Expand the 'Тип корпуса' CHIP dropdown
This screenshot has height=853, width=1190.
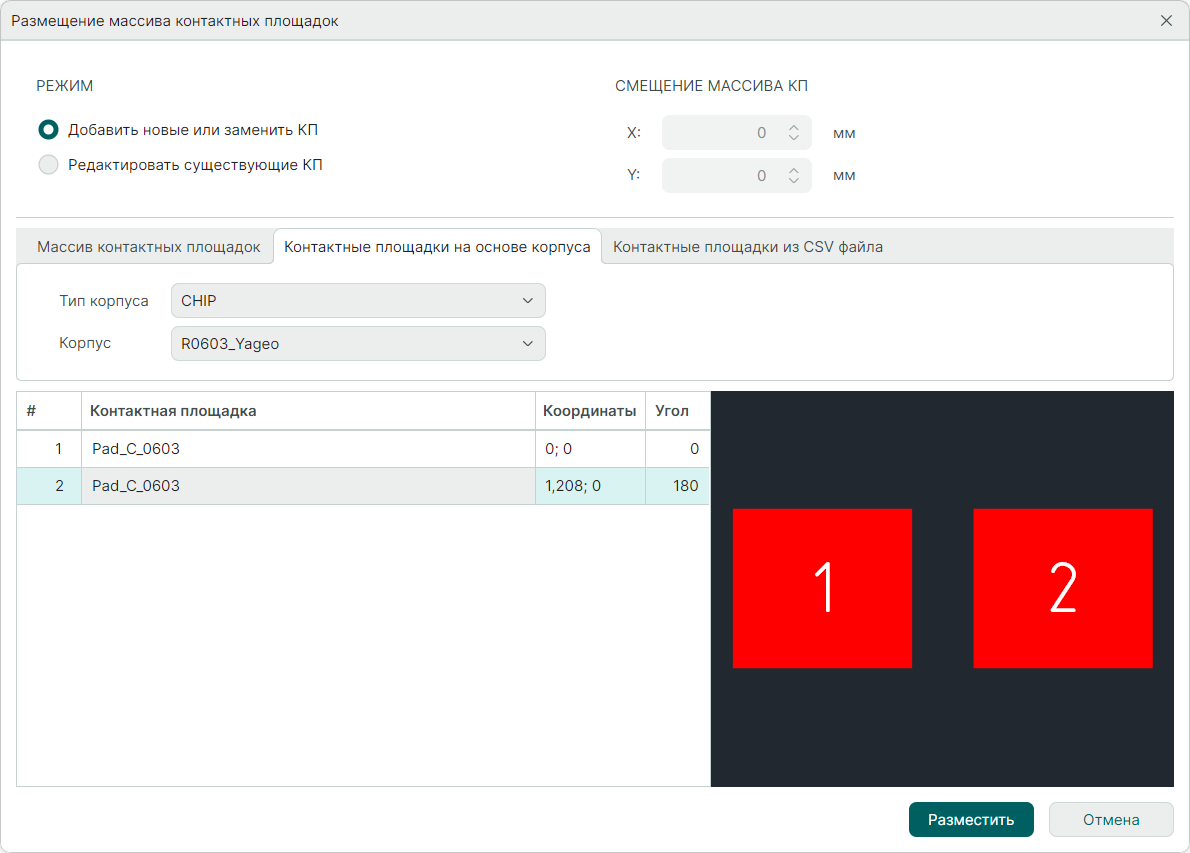(x=358, y=301)
